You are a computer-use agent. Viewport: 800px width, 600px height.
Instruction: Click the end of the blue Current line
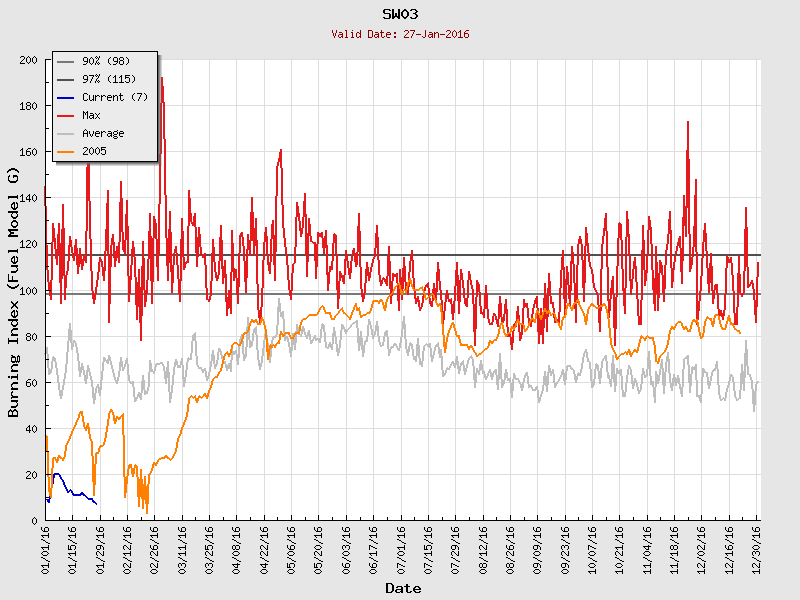[96, 503]
